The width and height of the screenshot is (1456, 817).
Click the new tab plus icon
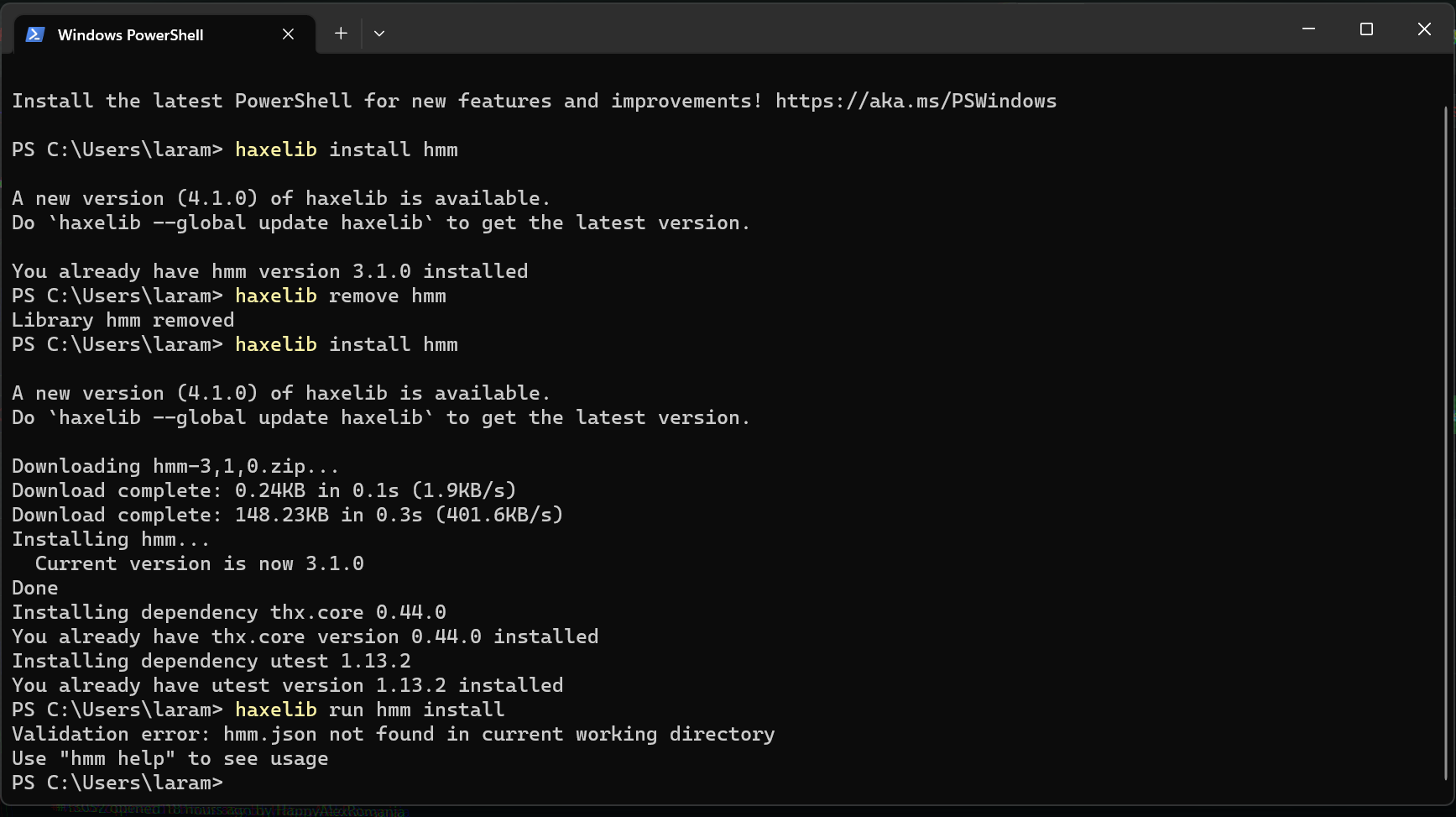tap(341, 33)
